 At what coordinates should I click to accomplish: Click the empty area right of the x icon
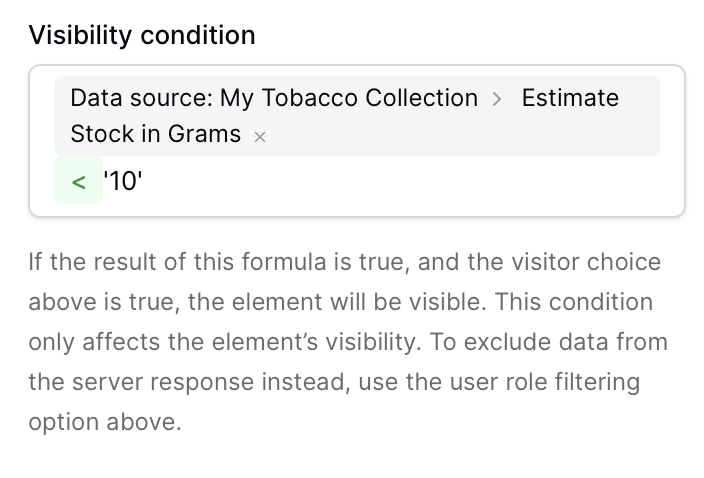(x=450, y=135)
